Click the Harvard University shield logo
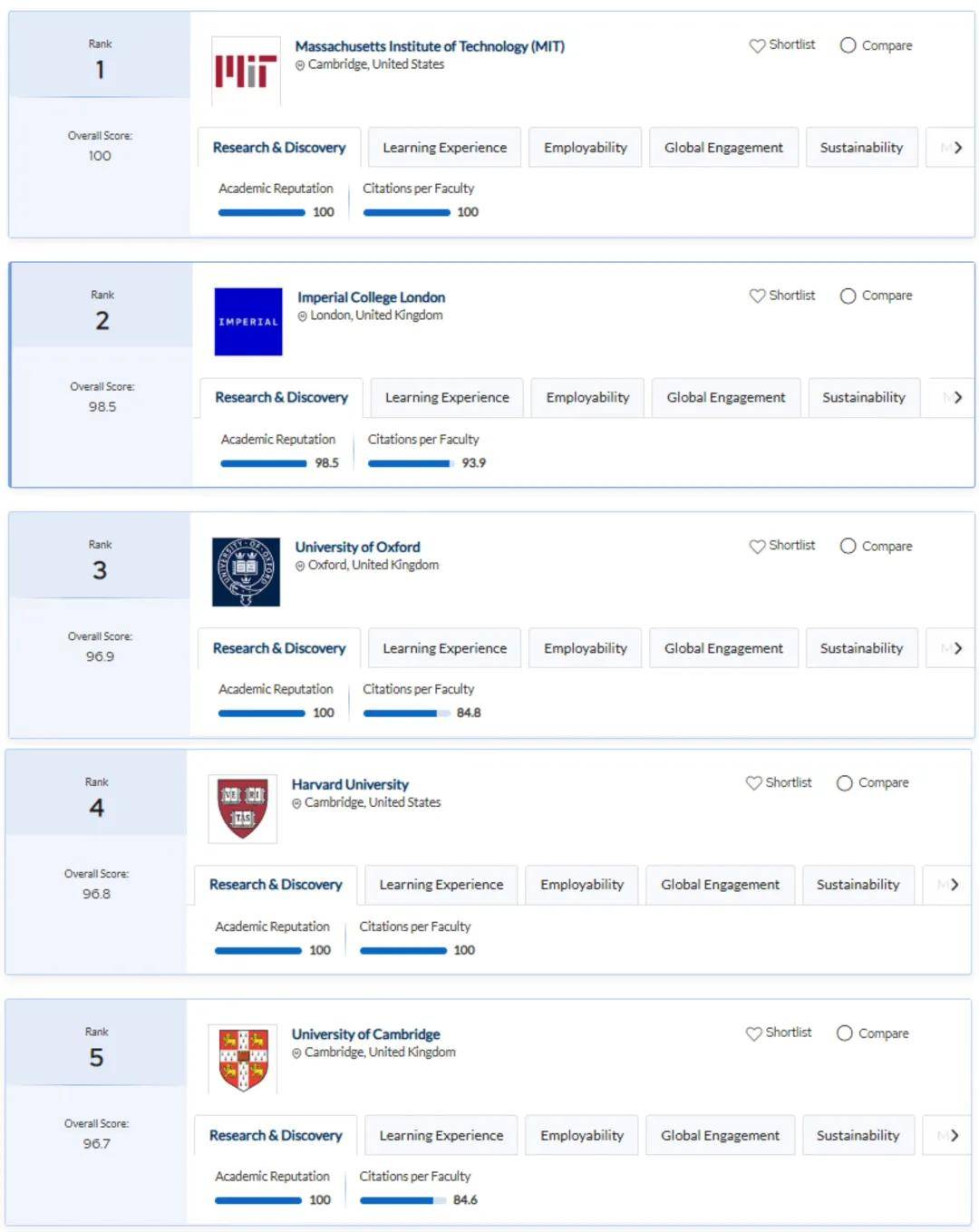 pyautogui.click(x=243, y=809)
